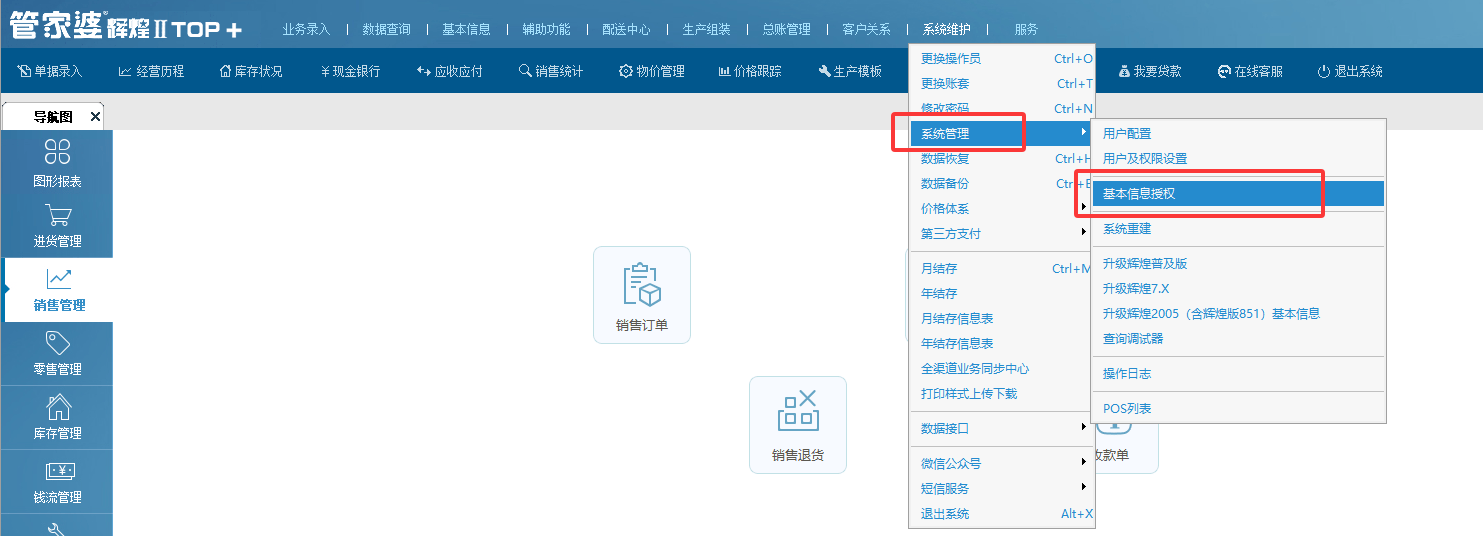Image resolution: width=1483 pixels, height=536 pixels.
Task: Open 库存状况 from the toolbar
Action: (x=250, y=71)
